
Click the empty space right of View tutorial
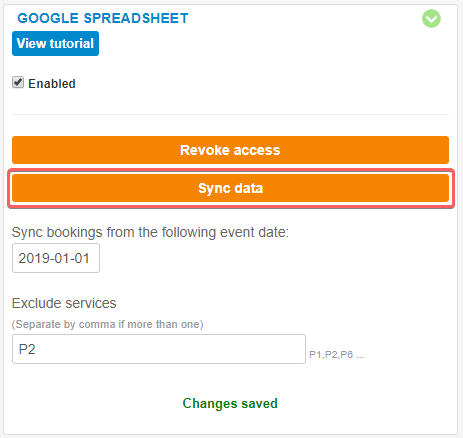pos(260,43)
